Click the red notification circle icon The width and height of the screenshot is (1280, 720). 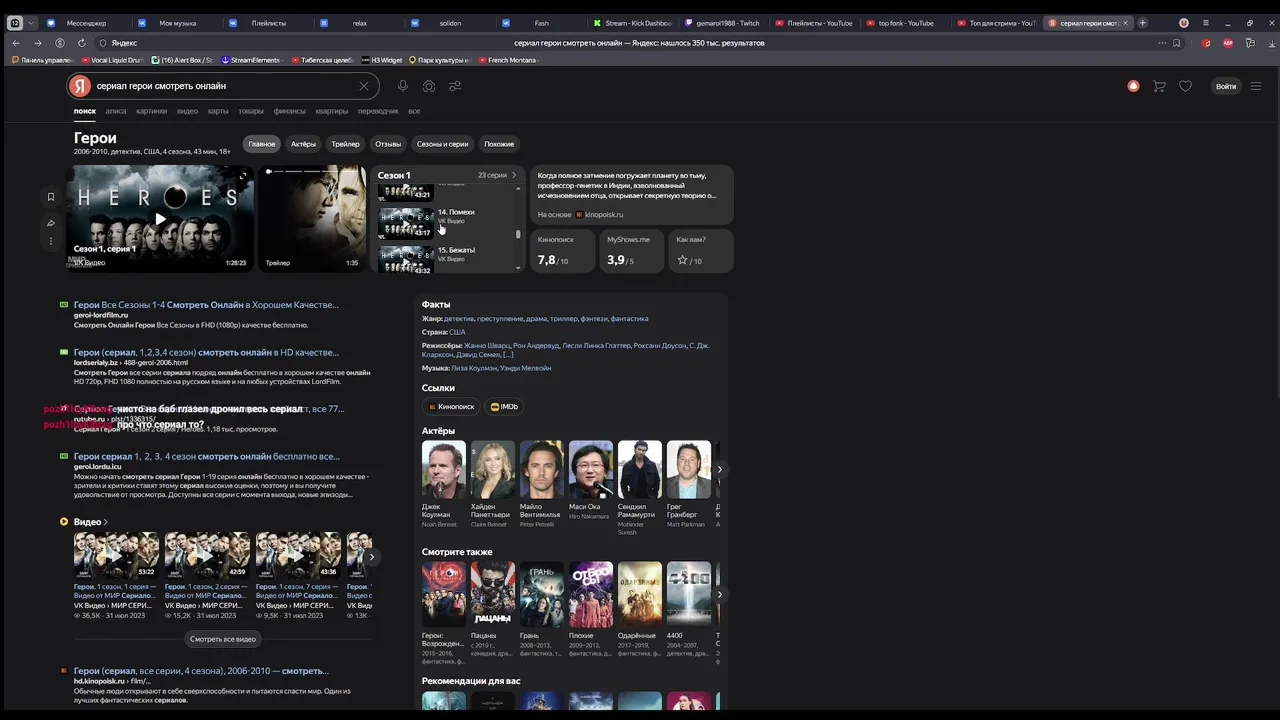point(1133,86)
